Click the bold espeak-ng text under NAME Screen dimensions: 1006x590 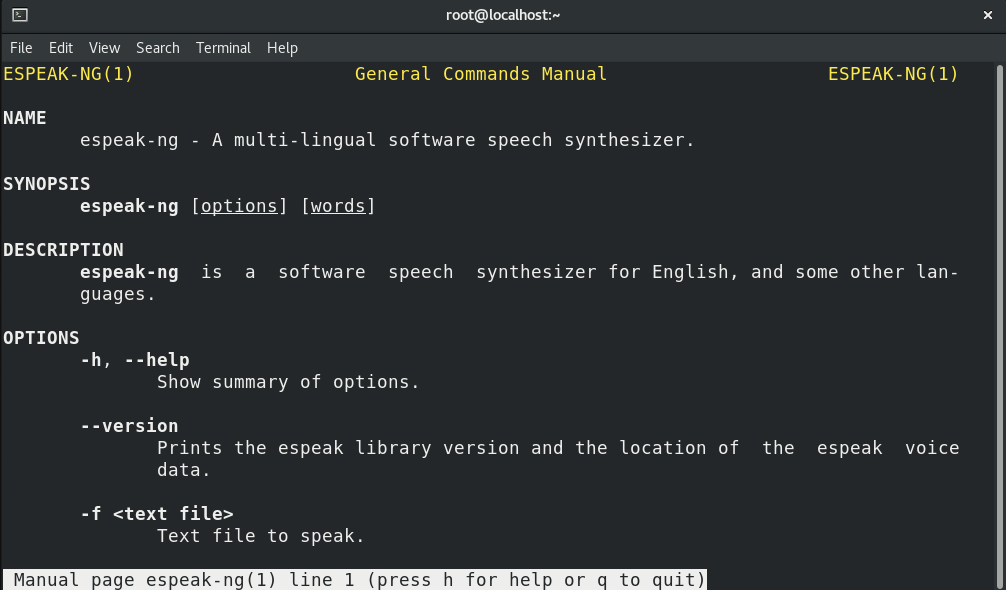point(129,140)
